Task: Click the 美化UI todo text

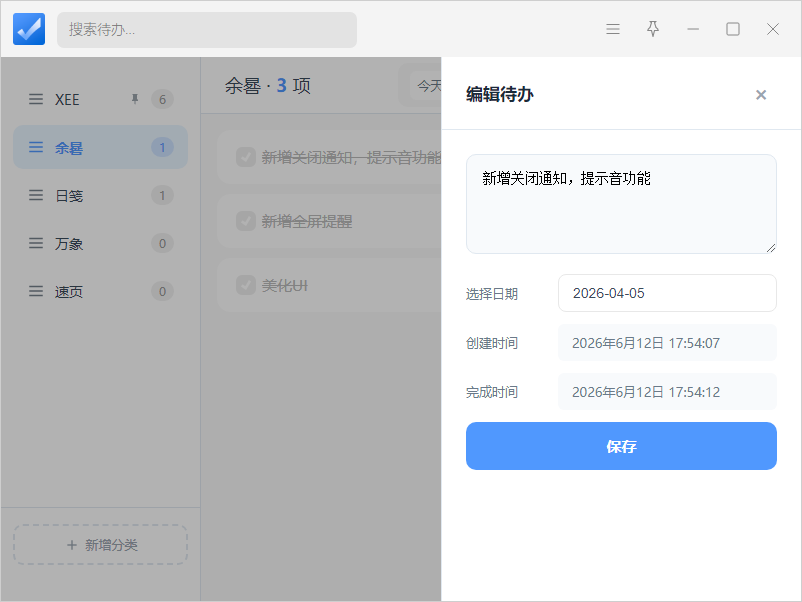Action: (285, 285)
